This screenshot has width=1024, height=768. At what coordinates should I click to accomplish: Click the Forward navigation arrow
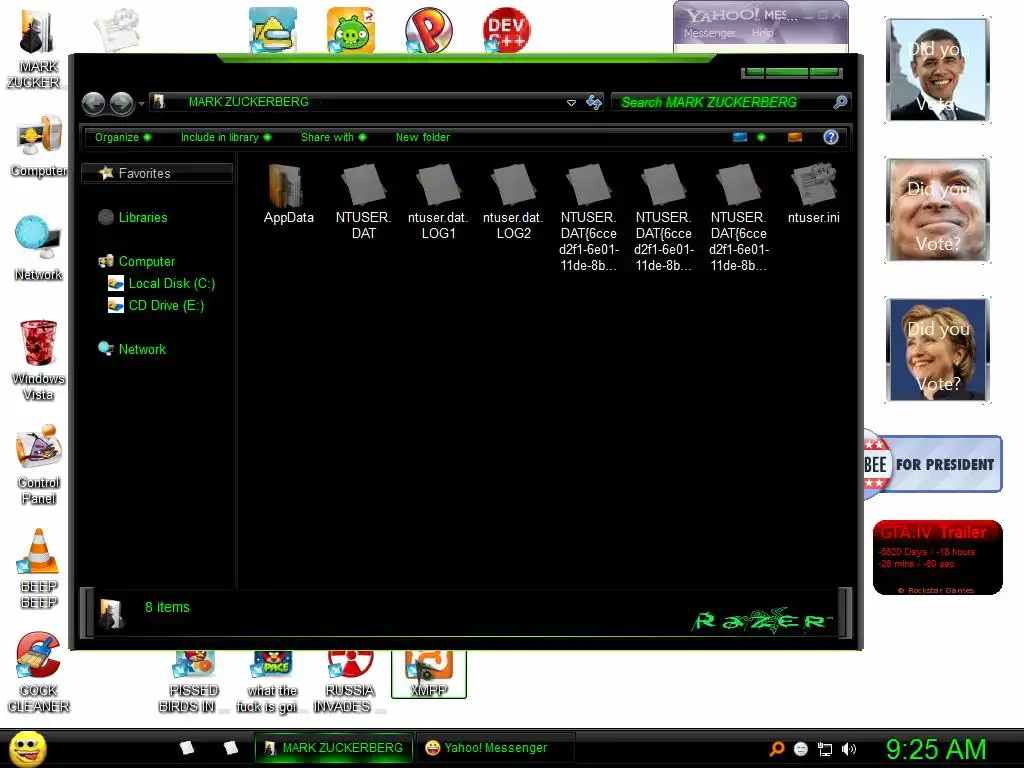(121, 103)
